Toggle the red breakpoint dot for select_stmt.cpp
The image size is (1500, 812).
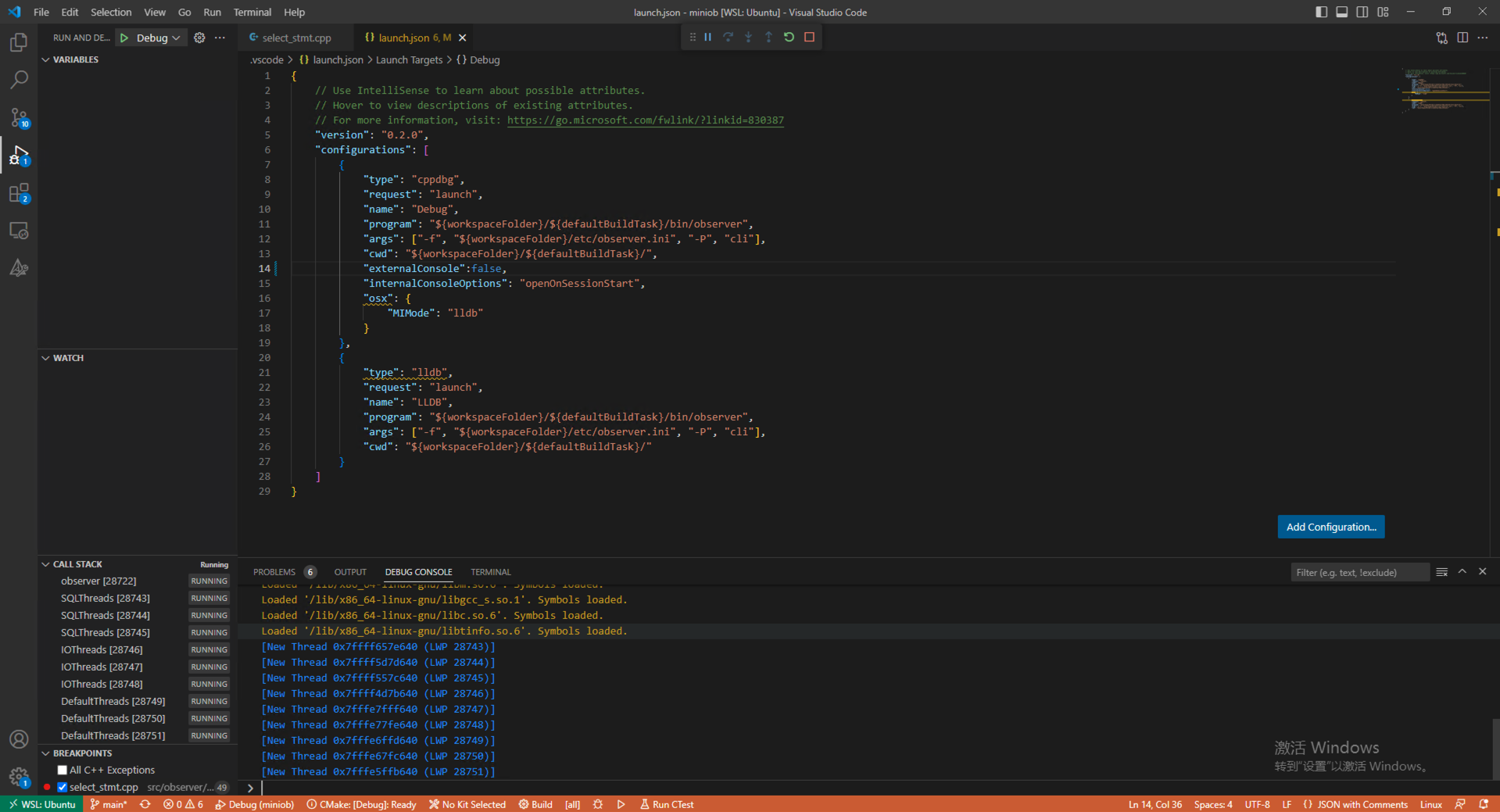tap(48, 787)
